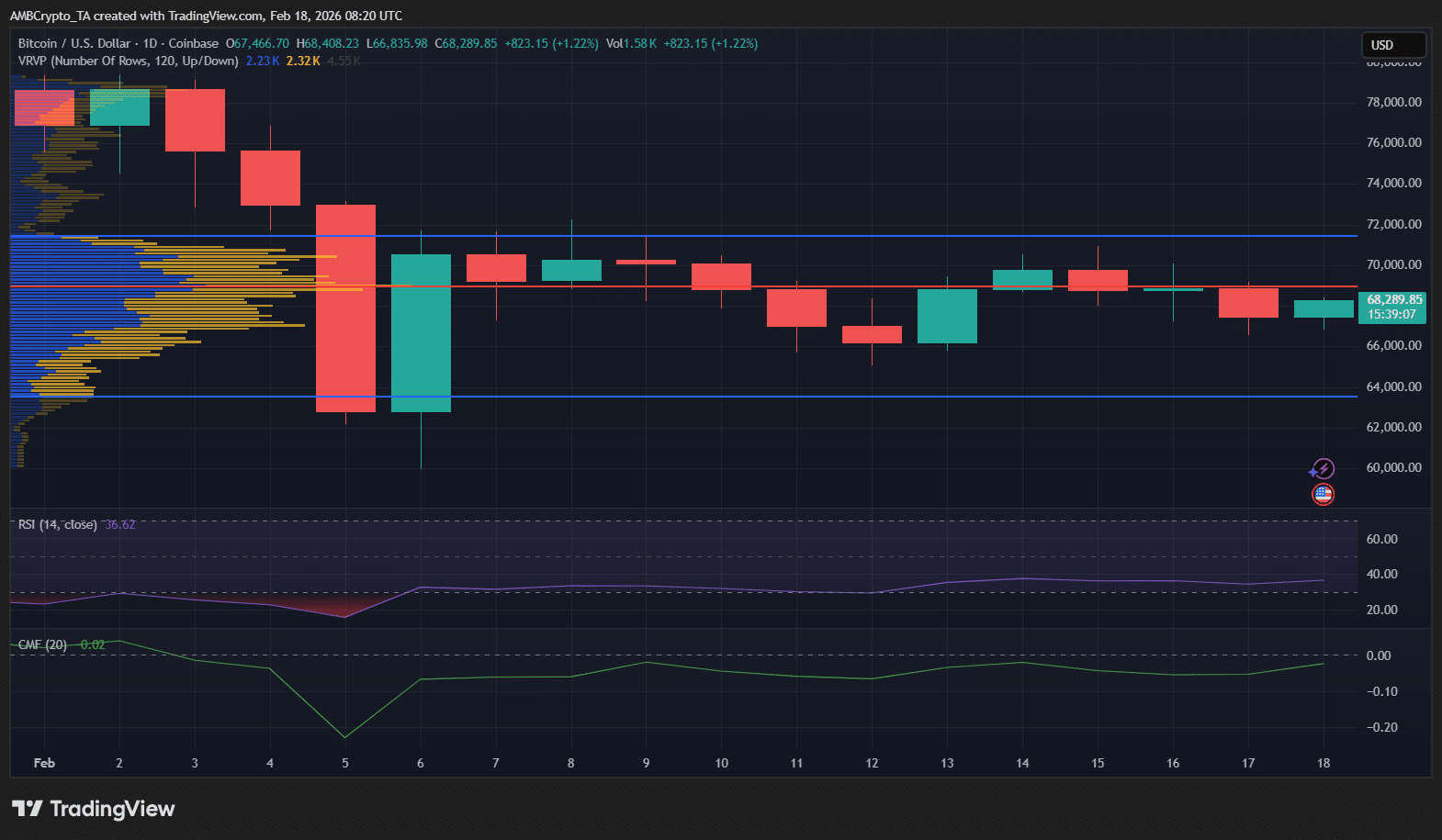Open the USD currency selector
The width and height of the screenshot is (1442, 840).
(x=1392, y=45)
